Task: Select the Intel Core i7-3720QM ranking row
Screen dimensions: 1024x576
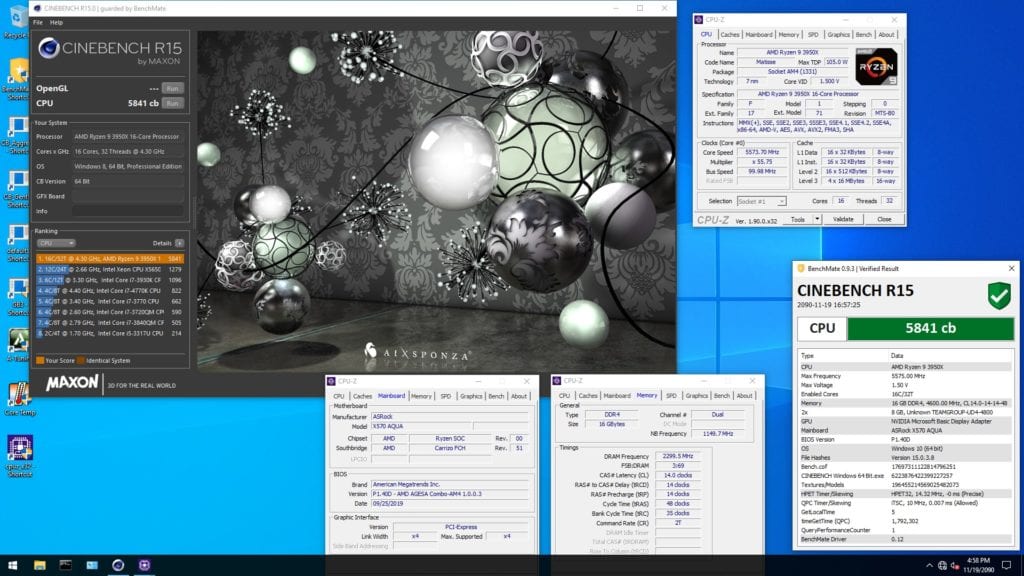Action: click(x=110, y=312)
